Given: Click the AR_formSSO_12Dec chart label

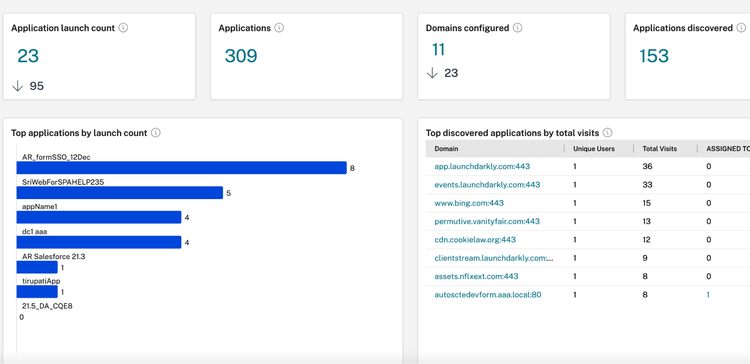Looking at the screenshot, I should click(x=56, y=157).
